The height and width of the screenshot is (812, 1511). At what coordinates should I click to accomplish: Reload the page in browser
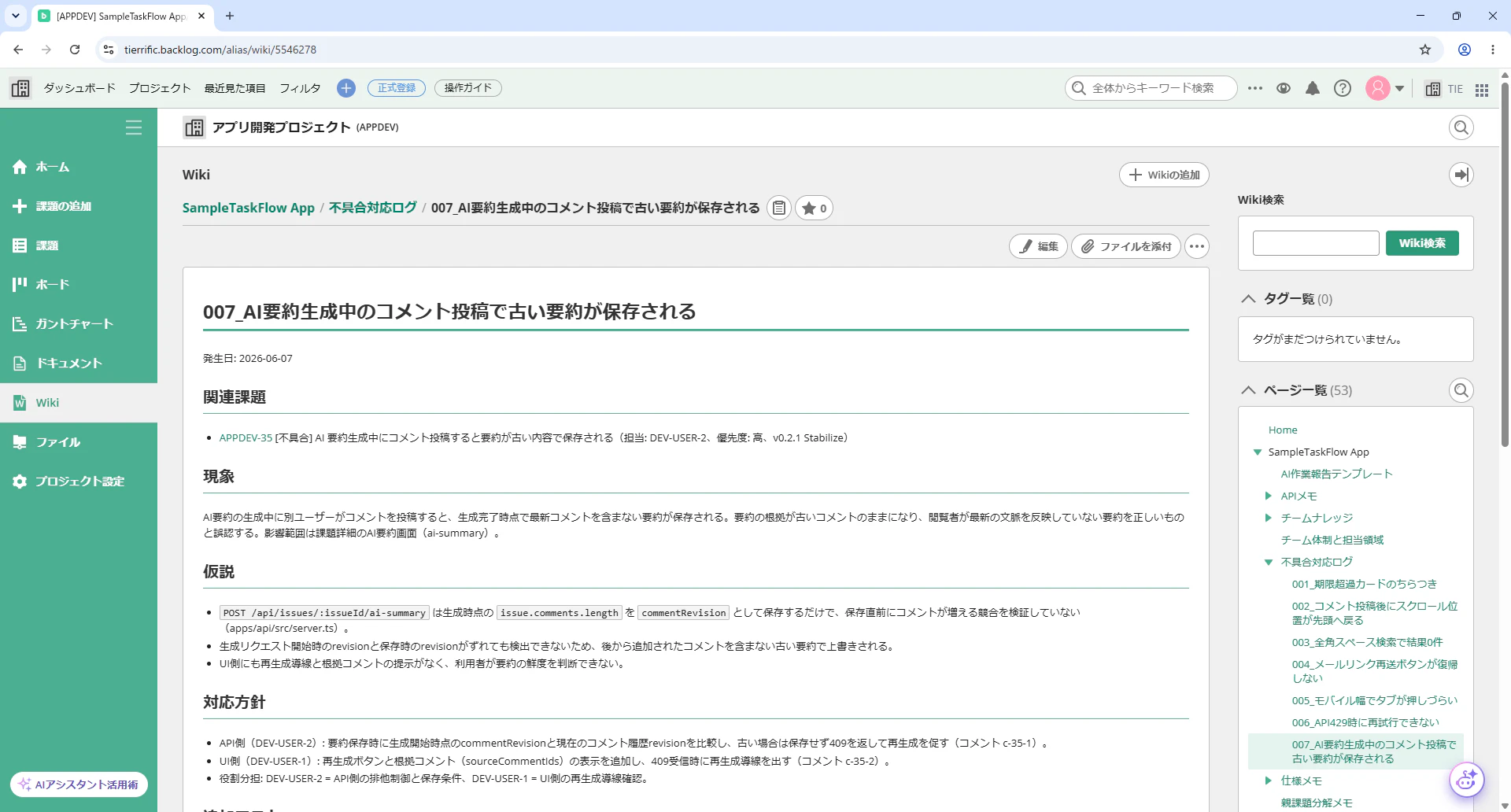click(x=75, y=50)
